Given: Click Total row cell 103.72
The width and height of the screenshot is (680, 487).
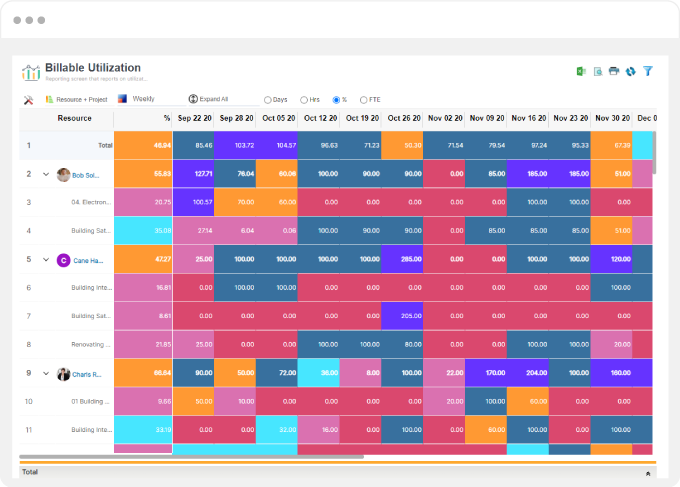Looking at the screenshot, I should tap(235, 145).
